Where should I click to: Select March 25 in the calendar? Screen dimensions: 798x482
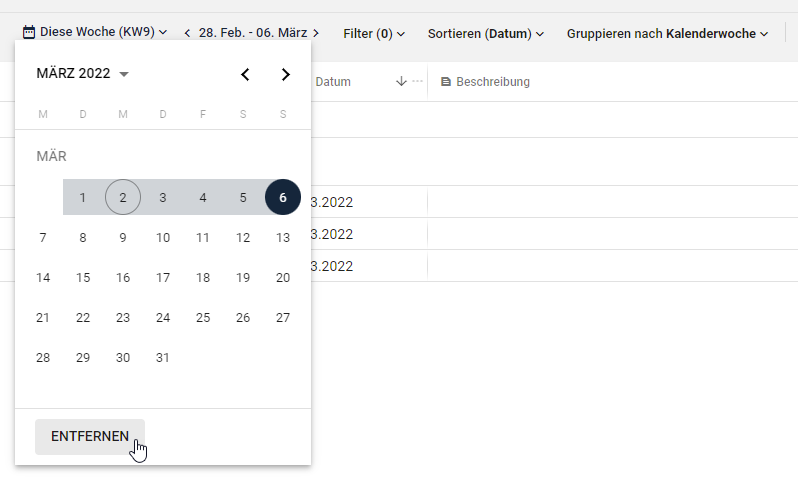(203, 318)
